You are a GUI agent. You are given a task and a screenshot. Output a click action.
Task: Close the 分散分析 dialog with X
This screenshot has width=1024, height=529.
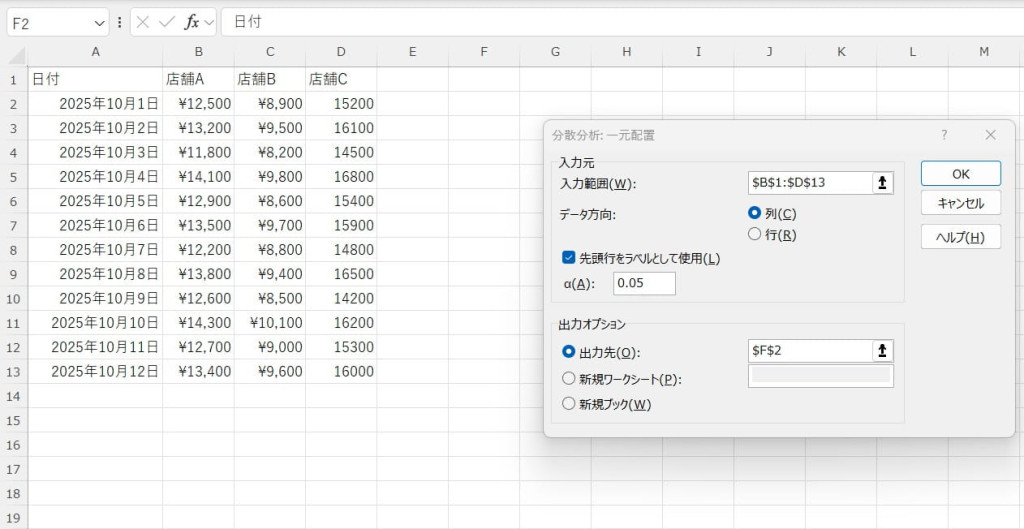[990, 135]
